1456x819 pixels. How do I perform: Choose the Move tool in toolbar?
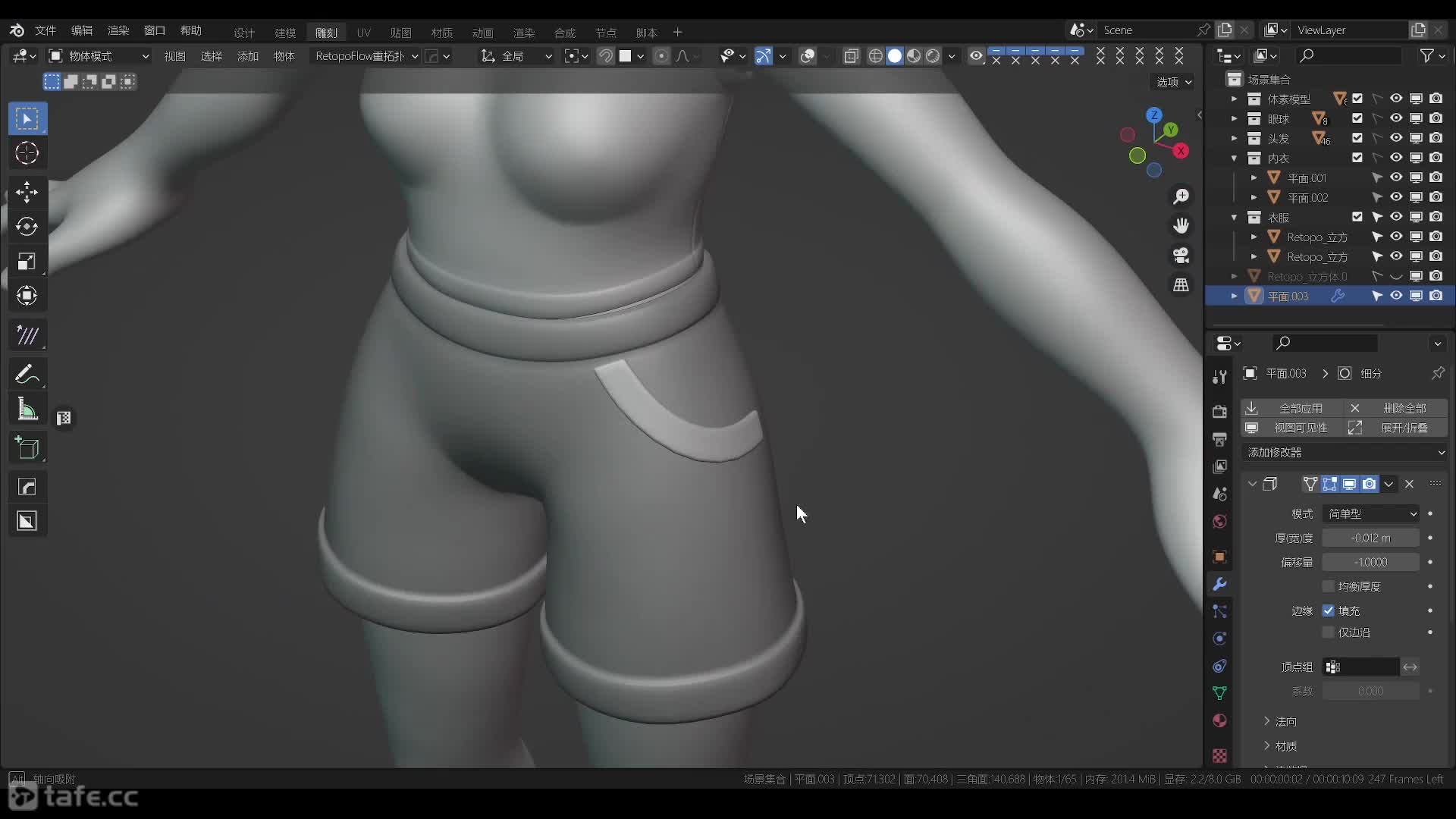click(27, 192)
